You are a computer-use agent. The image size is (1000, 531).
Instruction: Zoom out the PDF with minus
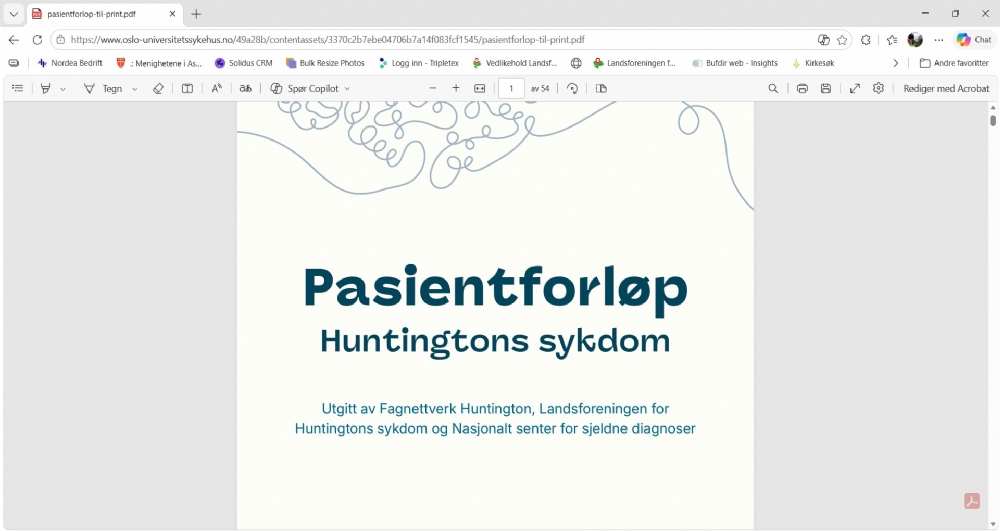click(x=433, y=89)
